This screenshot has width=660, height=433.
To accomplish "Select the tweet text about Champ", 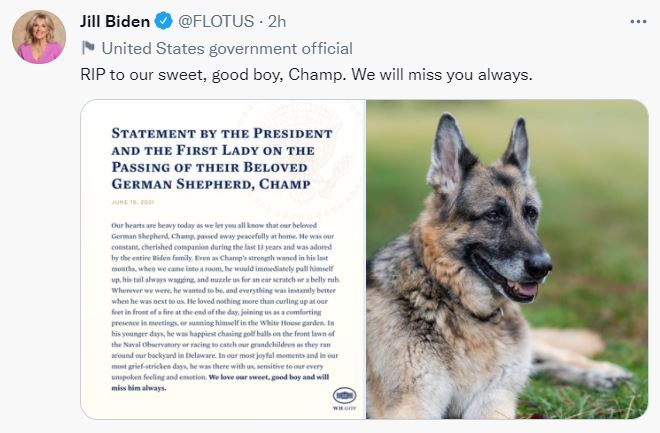I will tap(306, 75).
